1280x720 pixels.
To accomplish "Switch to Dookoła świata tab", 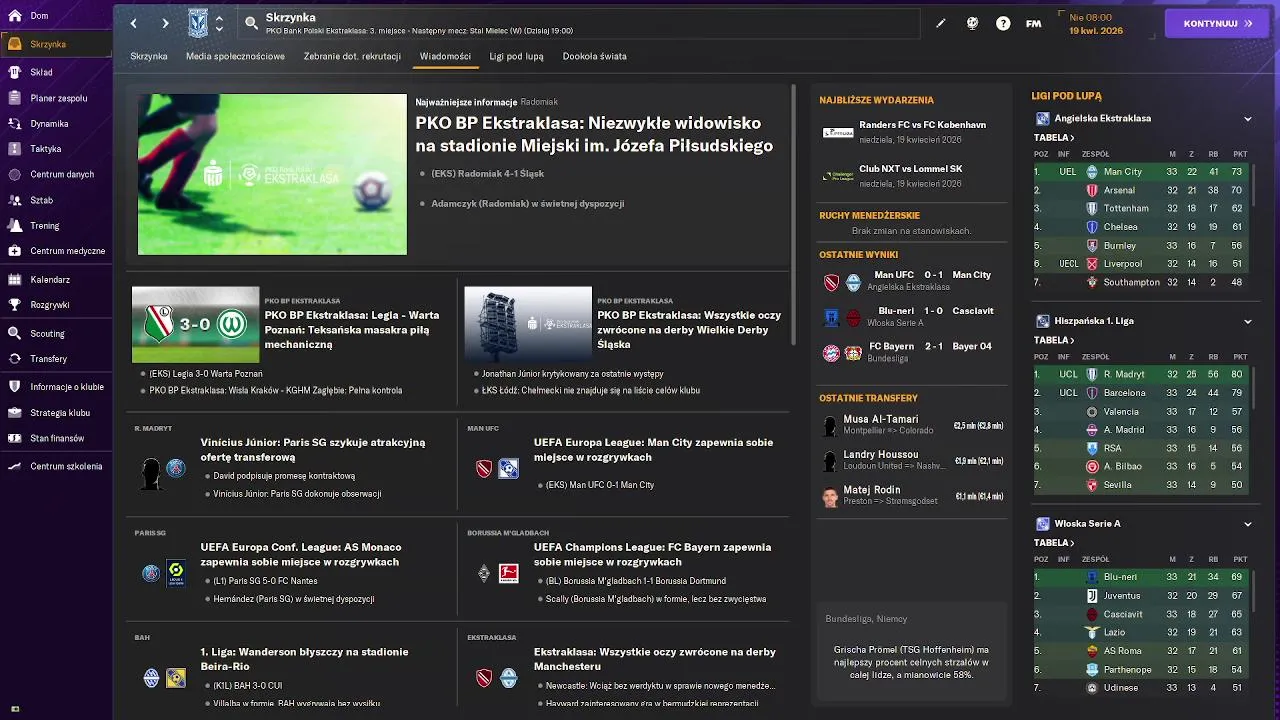I will click(594, 56).
